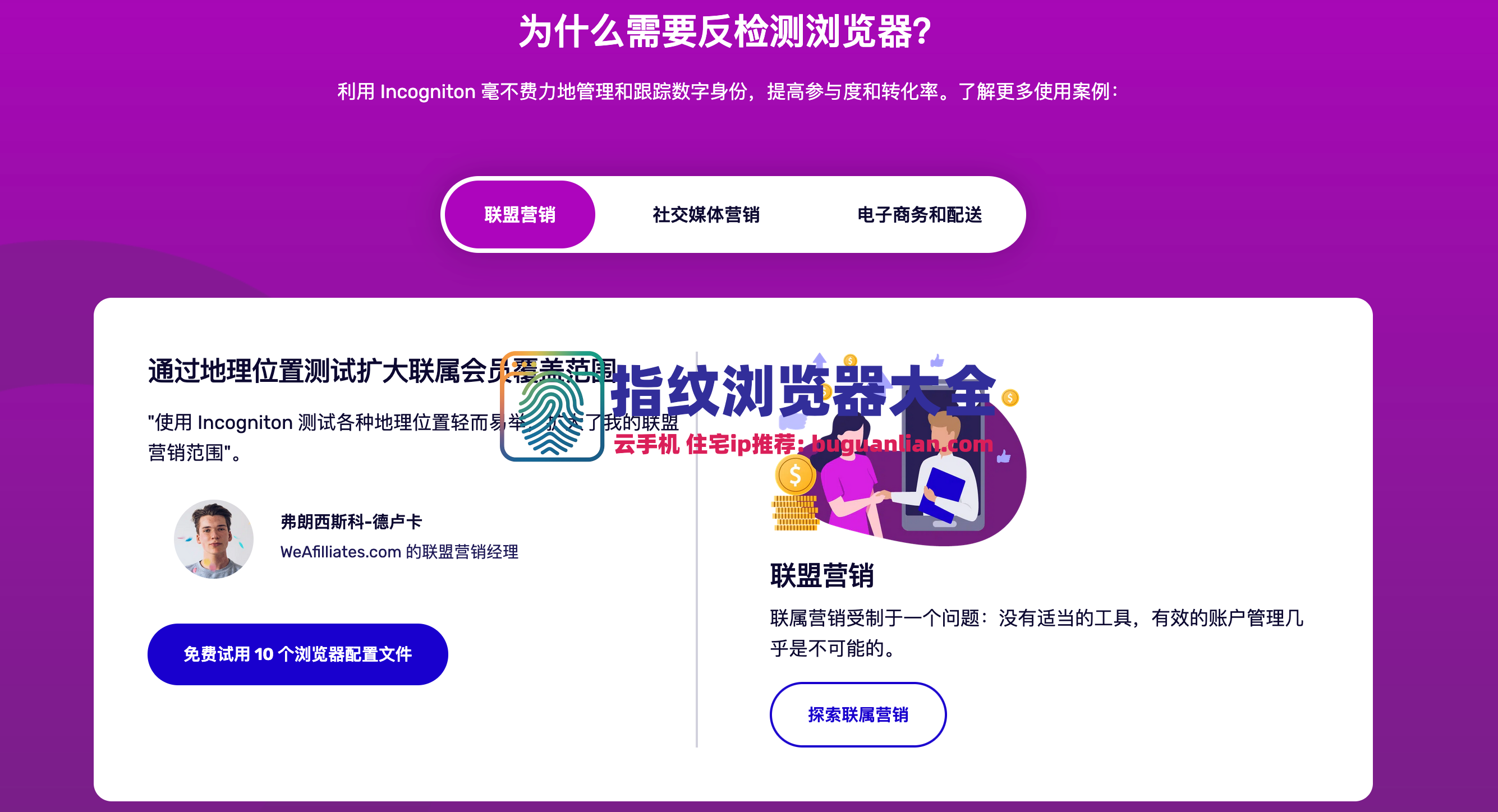Screen dimensions: 1498x812
Task: Click the name 弗朗西斯科-德卢卡
Action: click(351, 522)
